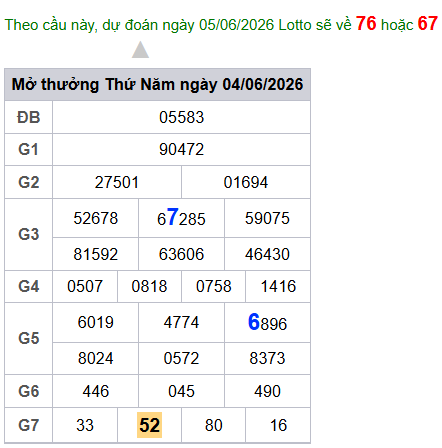Image resolution: width=442 pixels, height=448 pixels.
Task: Select G5 number 8024
Action: tap(96, 358)
